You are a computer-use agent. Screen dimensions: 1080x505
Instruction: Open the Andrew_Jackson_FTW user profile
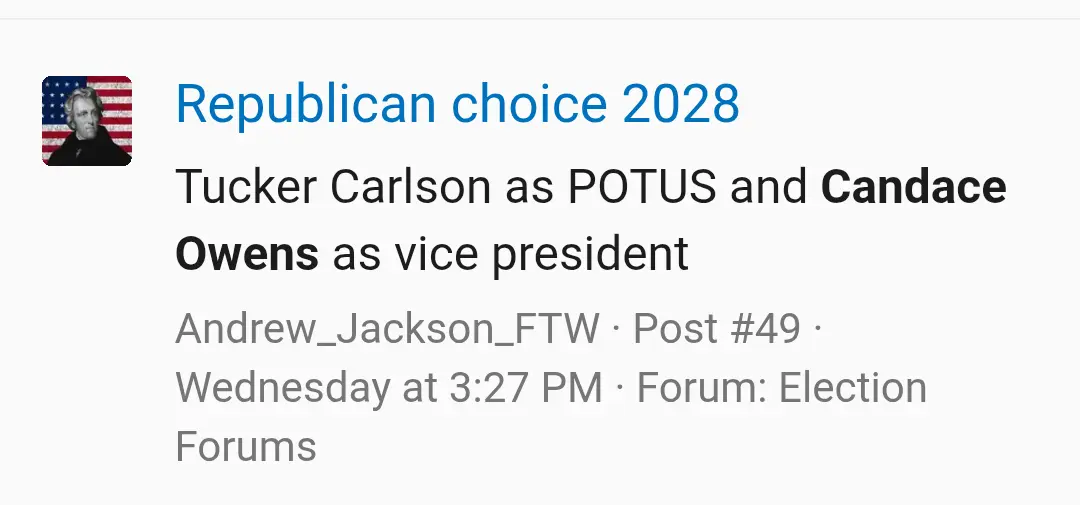click(387, 328)
